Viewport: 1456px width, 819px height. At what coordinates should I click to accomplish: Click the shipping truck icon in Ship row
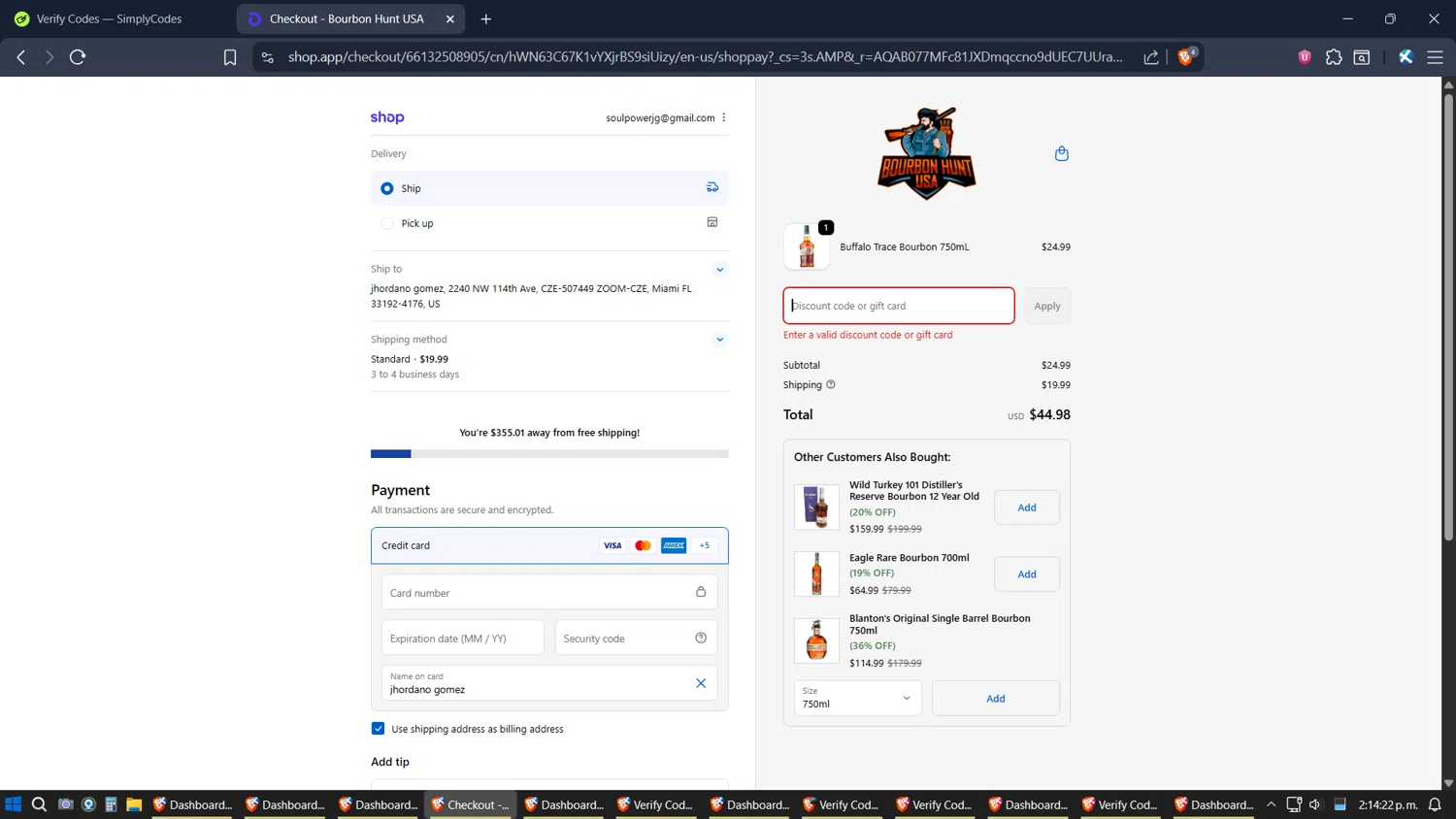(x=712, y=187)
